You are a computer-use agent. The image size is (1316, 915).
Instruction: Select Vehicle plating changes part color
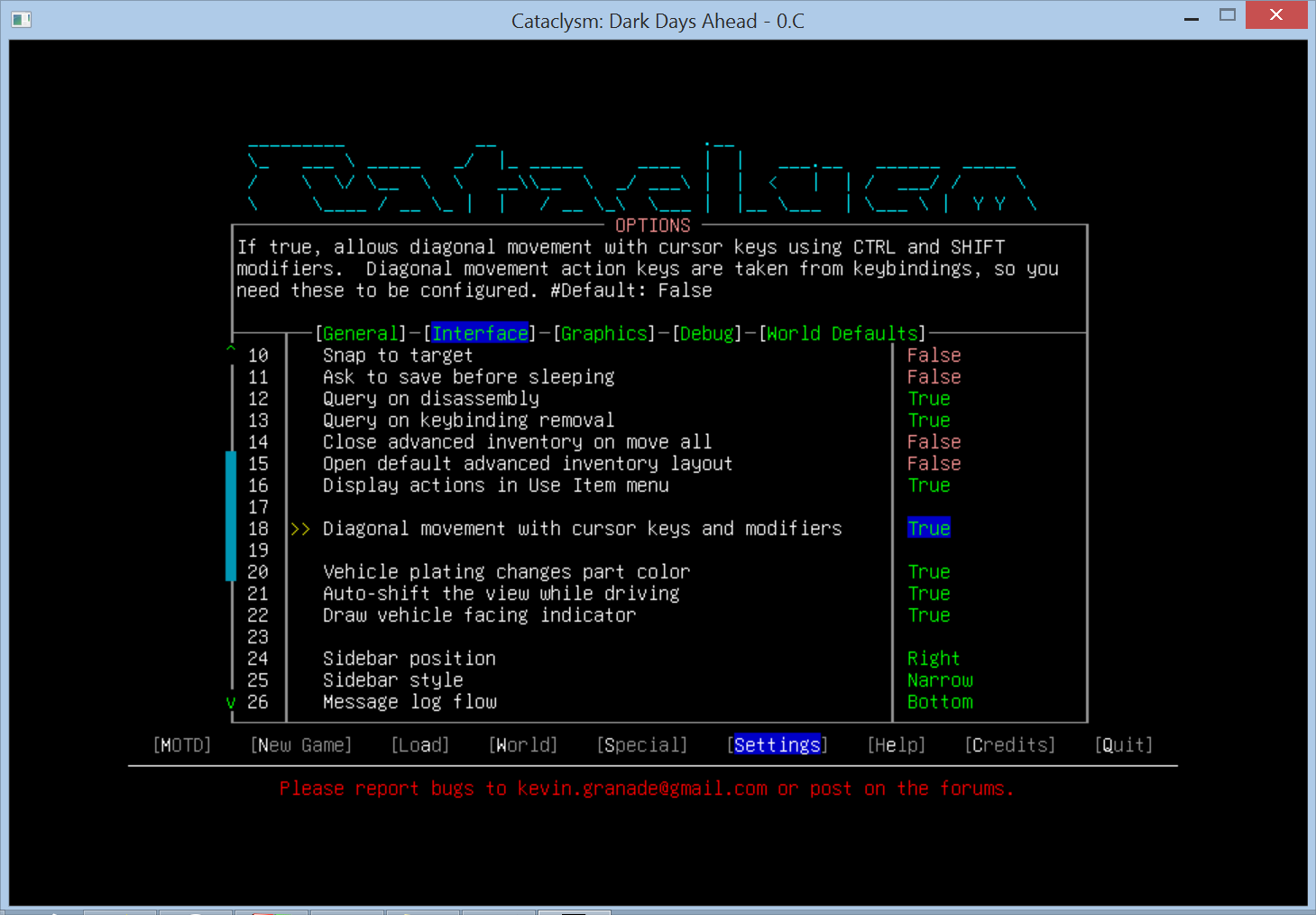(x=507, y=572)
